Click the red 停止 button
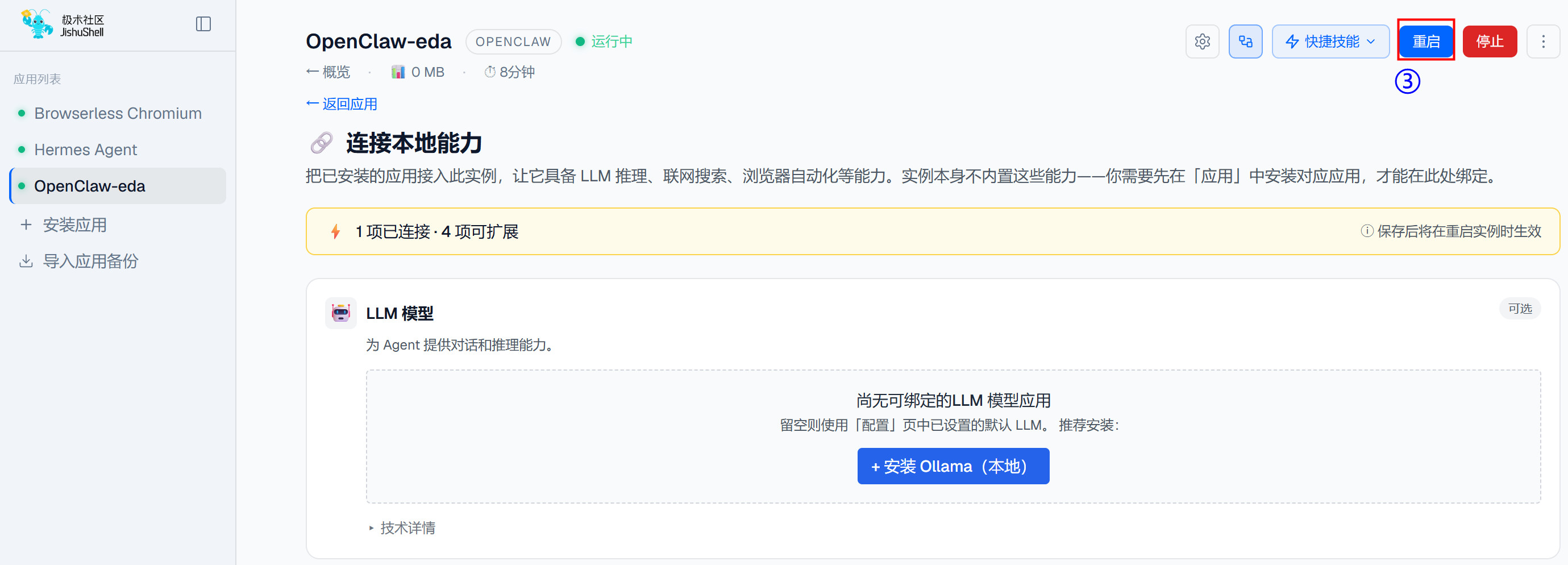Image resolution: width=1568 pixels, height=565 pixels. 1489,41
